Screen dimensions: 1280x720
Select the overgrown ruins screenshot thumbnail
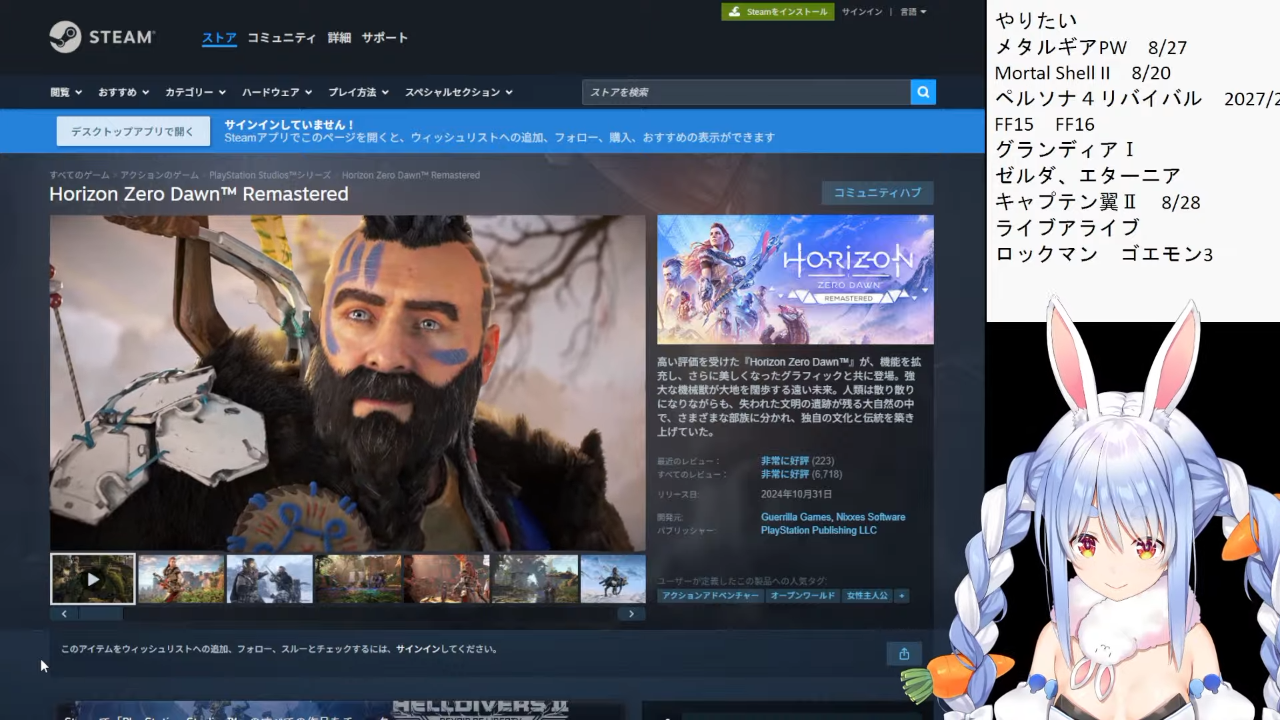pos(535,579)
